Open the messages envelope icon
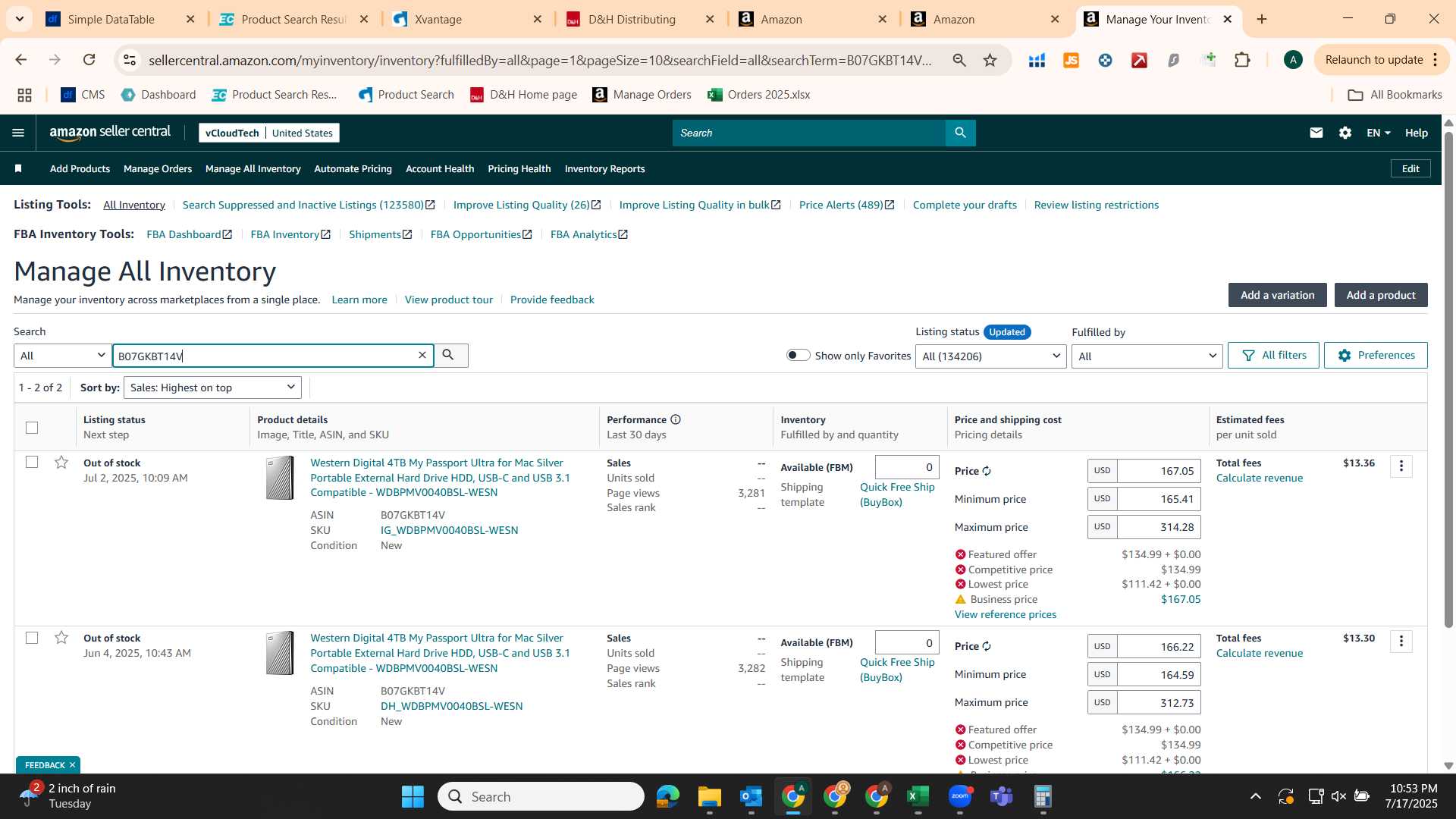Viewport: 1456px width, 819px height. tap(1316, 133)
